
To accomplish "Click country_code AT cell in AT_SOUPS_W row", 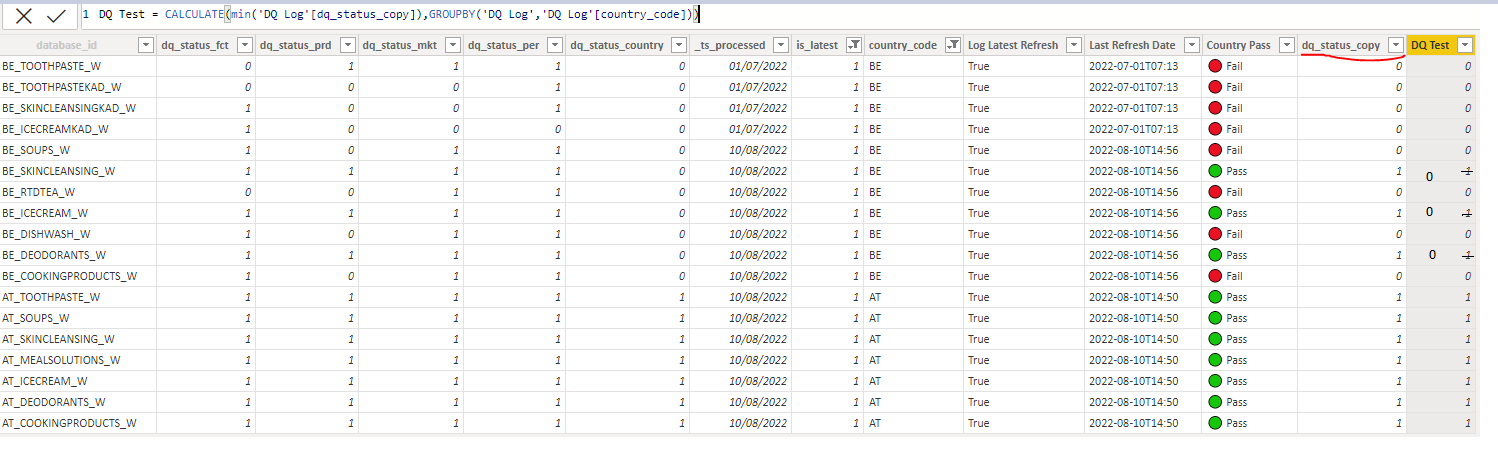I will (914, 318).
